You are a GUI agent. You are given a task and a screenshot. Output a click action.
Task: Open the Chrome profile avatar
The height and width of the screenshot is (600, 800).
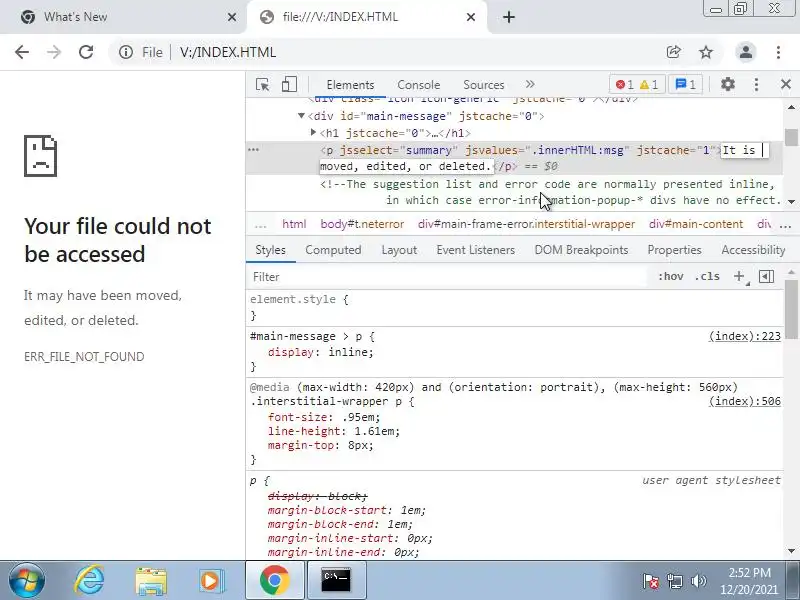[745, 52]
